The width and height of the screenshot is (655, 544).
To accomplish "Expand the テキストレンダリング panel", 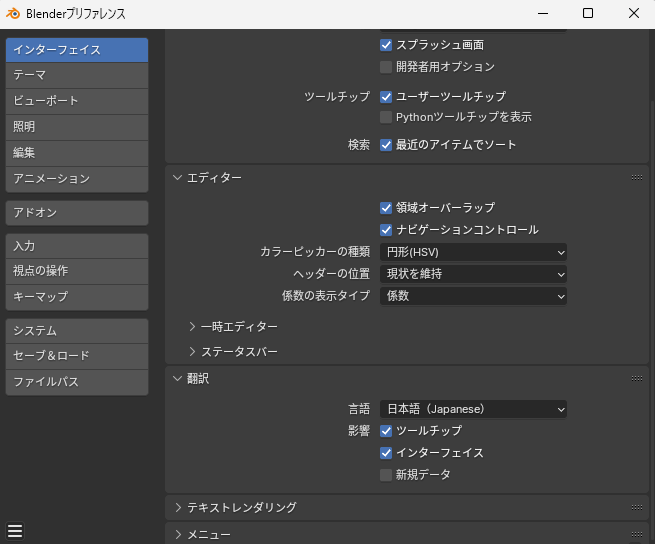I will [x=178, y=508].
